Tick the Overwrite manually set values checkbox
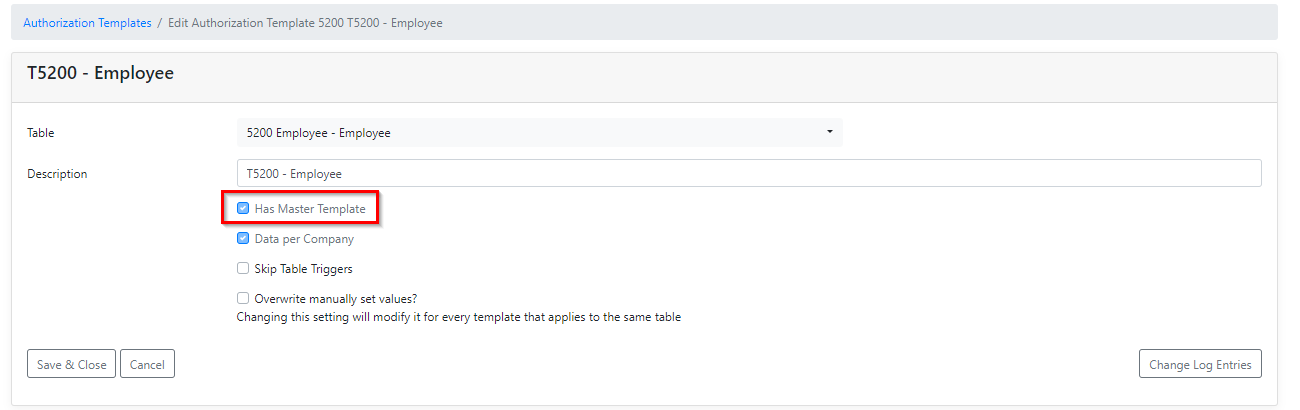This screenshot has width=1300, height=410. click(x=243, y=297)
